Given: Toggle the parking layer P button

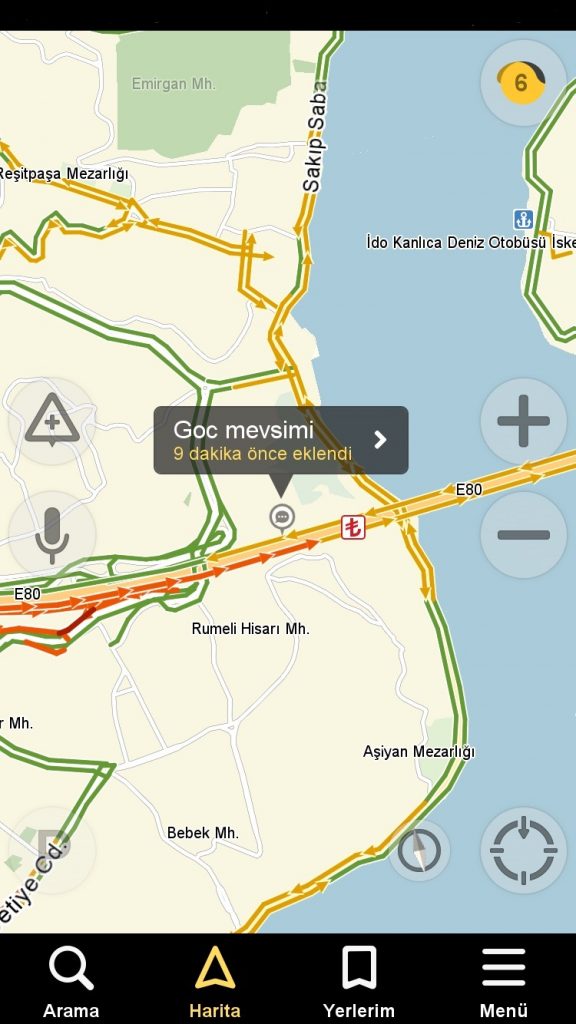Looking at the screenshot, I should point(52,851).
